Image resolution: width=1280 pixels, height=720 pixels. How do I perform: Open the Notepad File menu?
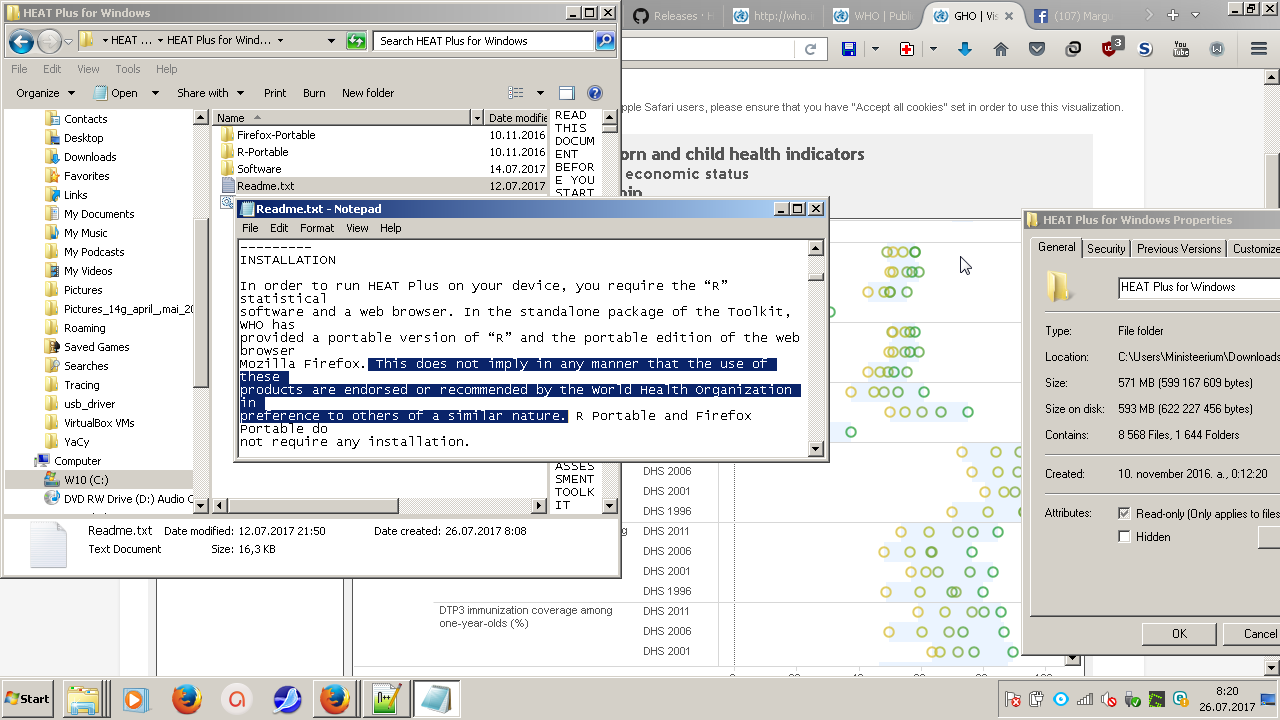[x=250, y=228]
